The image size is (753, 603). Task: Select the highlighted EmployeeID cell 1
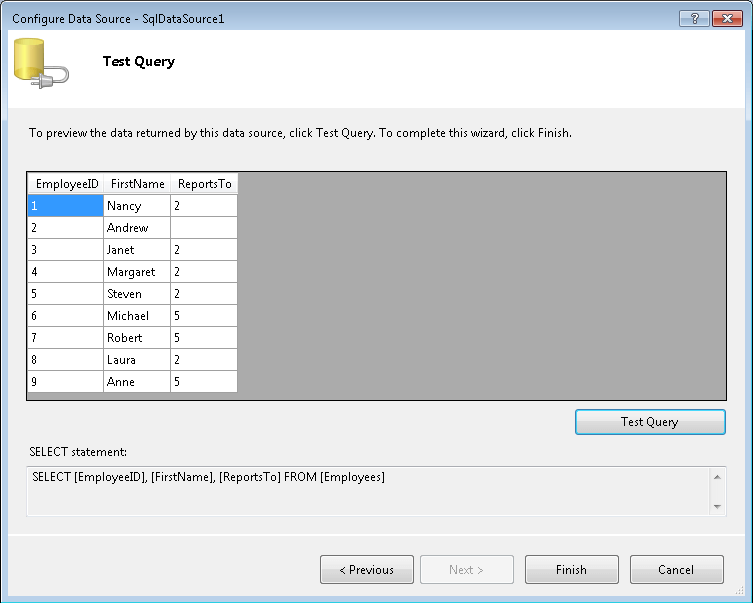click(x=66, y=205)
